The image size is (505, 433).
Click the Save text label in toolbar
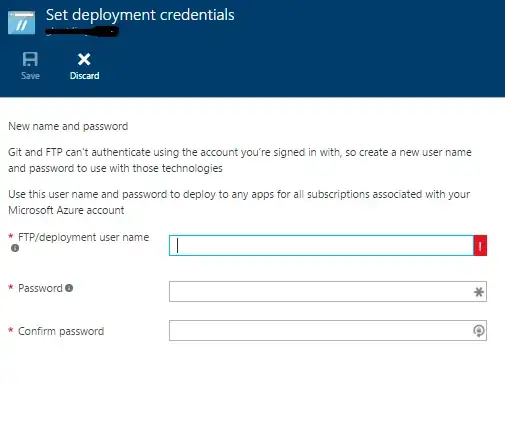click(x=30, y=76)
